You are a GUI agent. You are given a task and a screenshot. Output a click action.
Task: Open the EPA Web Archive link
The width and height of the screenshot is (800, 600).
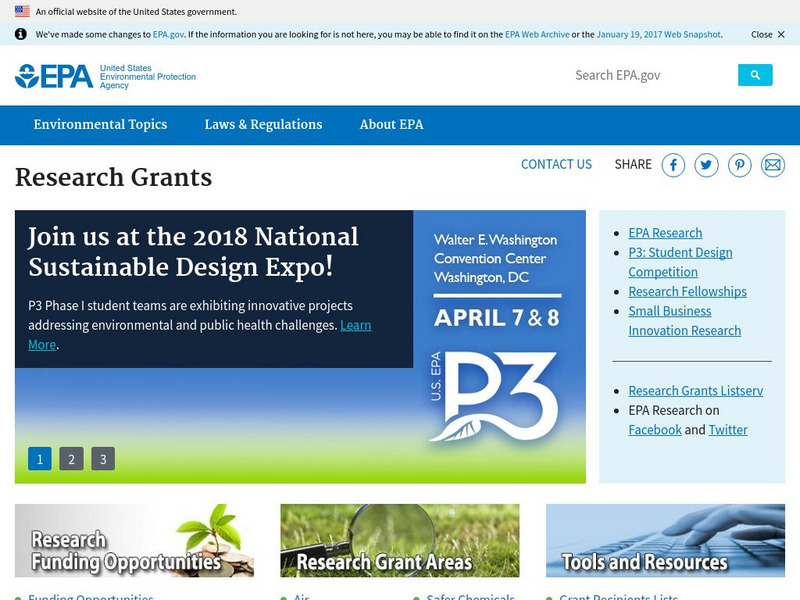point(537,35)
